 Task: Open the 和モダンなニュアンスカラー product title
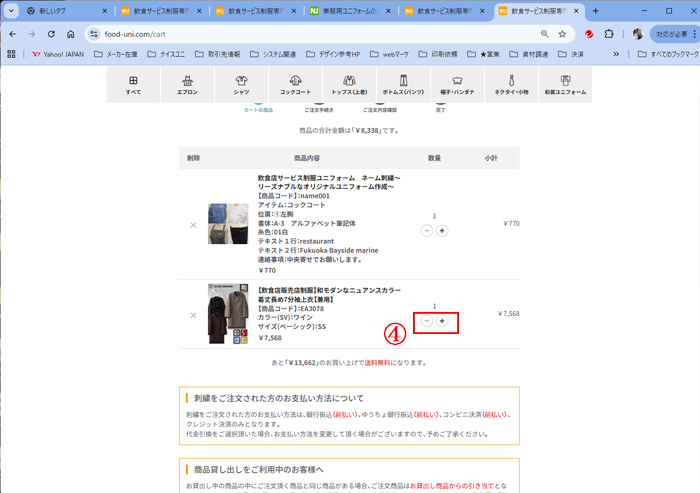(329, 295)
